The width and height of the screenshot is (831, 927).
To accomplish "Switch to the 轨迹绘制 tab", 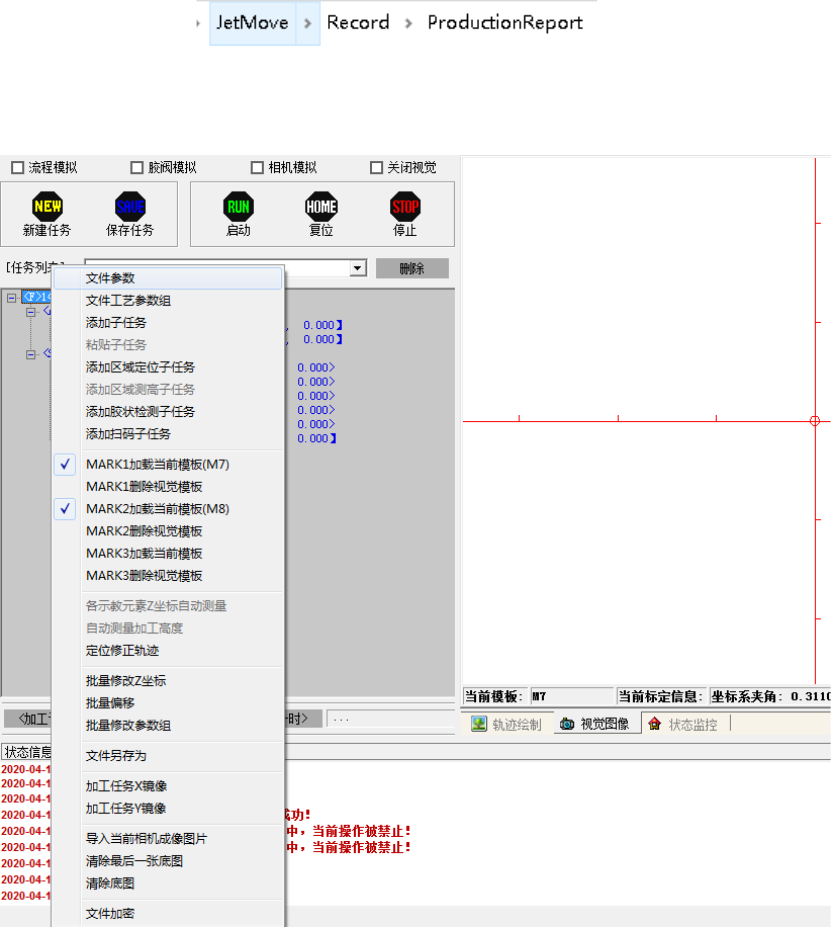I will pyautogui.click(x=507, y=724).
